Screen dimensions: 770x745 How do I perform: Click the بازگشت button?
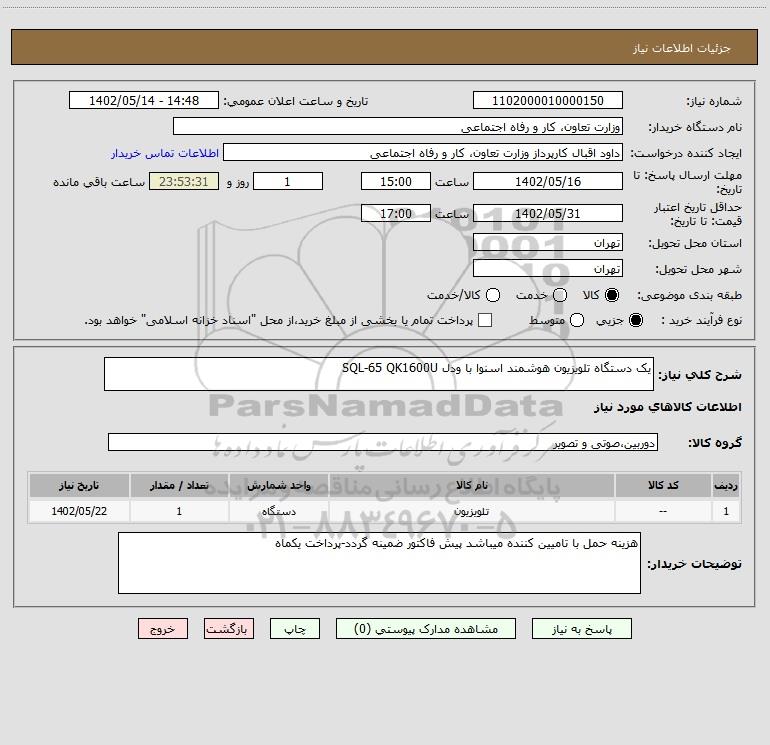(229, 629)
